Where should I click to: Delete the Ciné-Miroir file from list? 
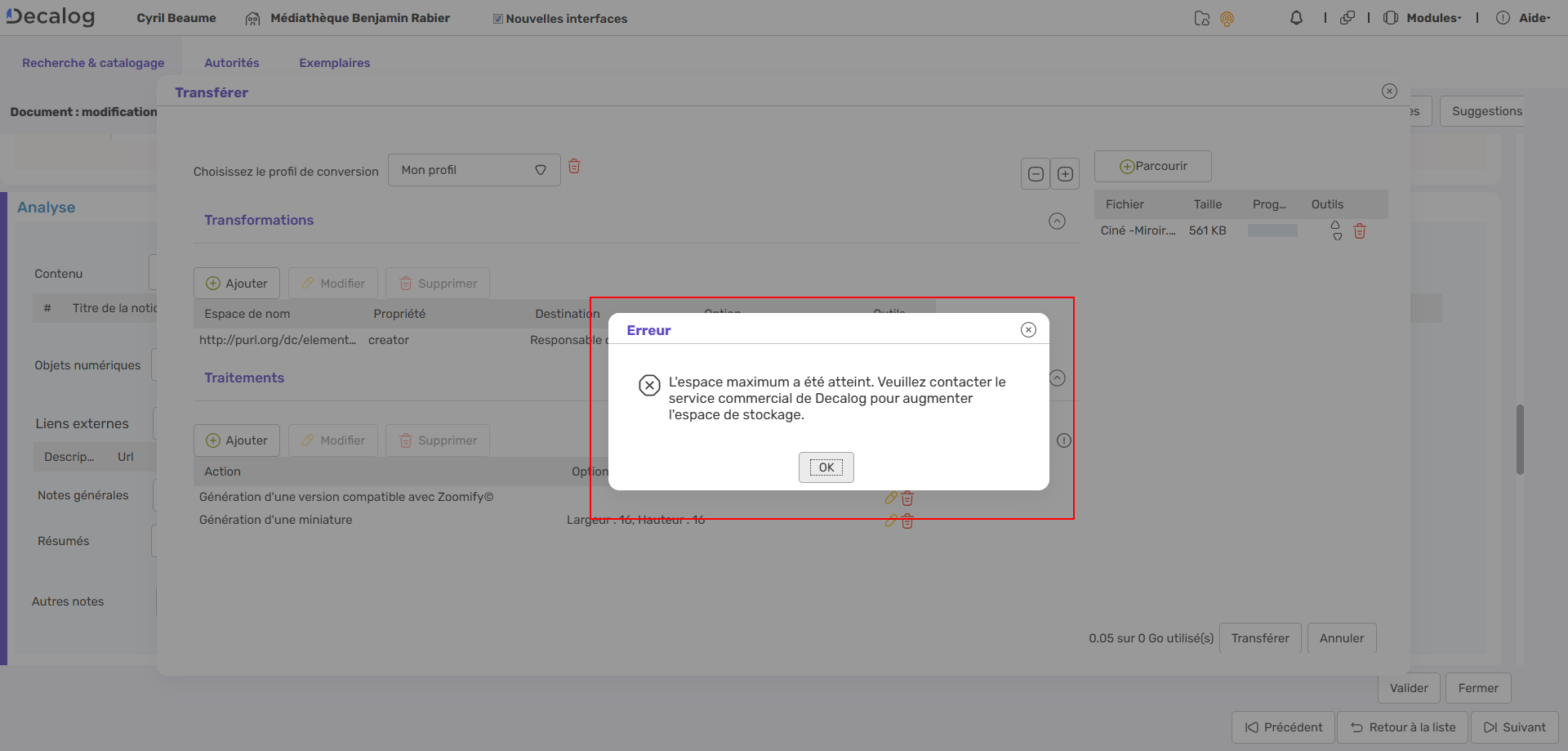[1360, 231]
